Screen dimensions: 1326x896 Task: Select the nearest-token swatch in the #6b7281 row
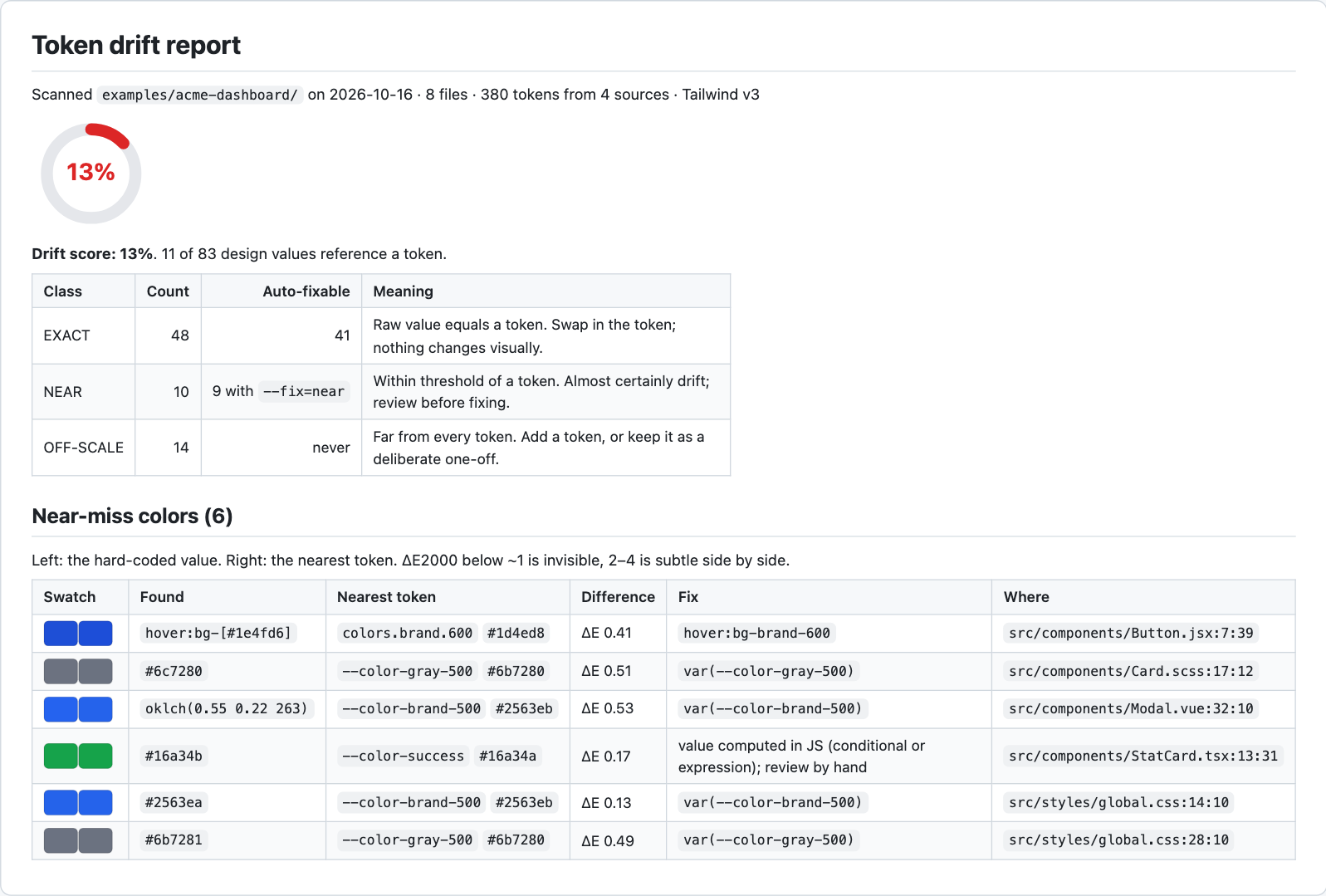(x=95, y=840)
